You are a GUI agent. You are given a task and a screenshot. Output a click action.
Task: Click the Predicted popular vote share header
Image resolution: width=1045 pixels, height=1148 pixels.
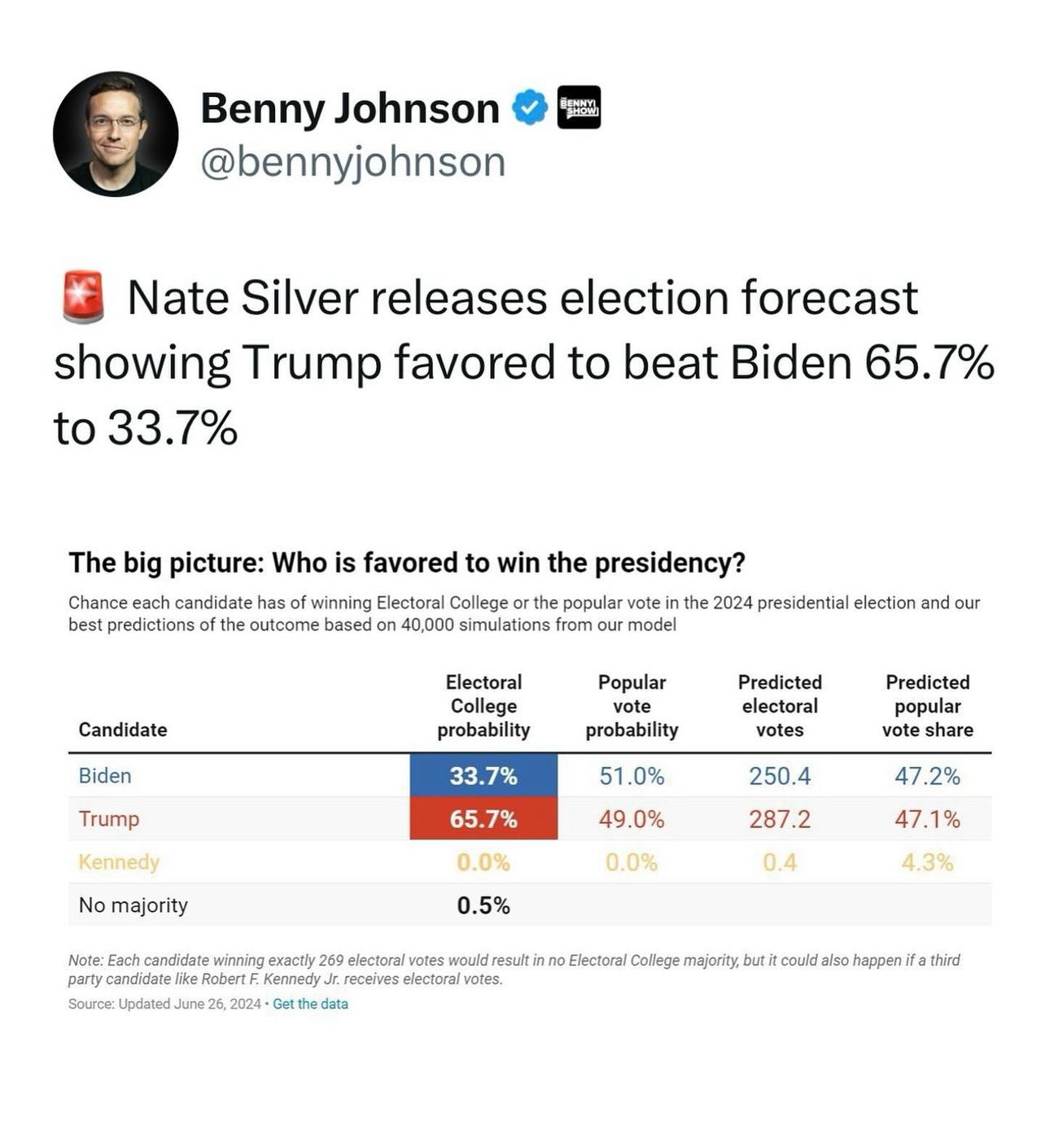(928, 706)
